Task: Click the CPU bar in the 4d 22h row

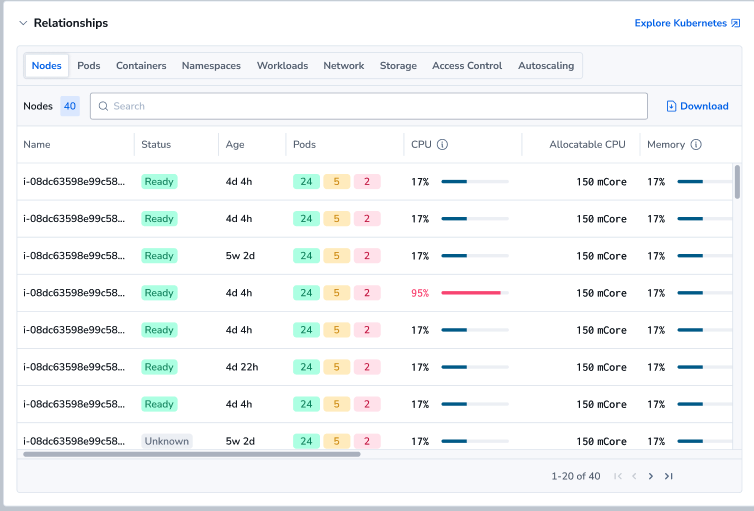Action: click(x=475, y=367)
